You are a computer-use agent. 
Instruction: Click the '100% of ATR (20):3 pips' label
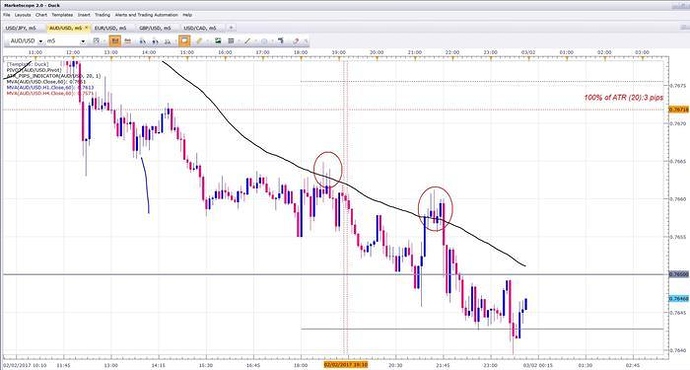tap(623, 98)
